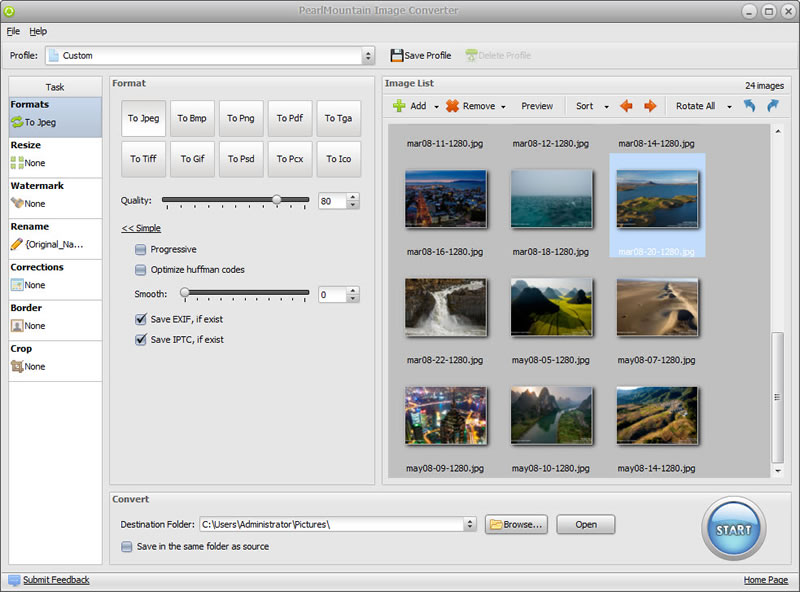The width and height of the screenshot is (800, 592).
Task: Increase the Quality value with up stepper
Action: tap(353, 197)
